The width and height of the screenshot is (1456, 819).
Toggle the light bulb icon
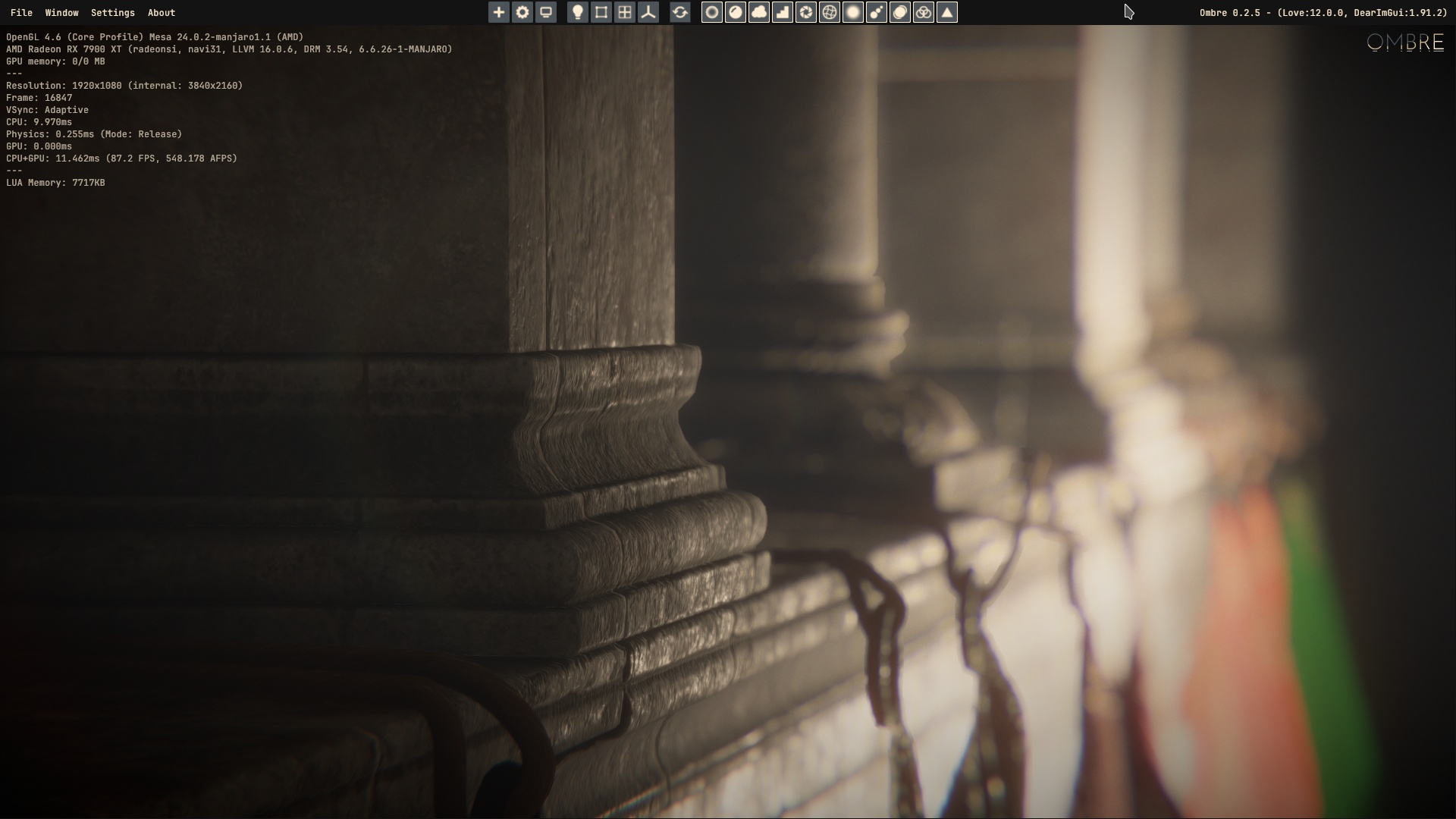(578, 12)
